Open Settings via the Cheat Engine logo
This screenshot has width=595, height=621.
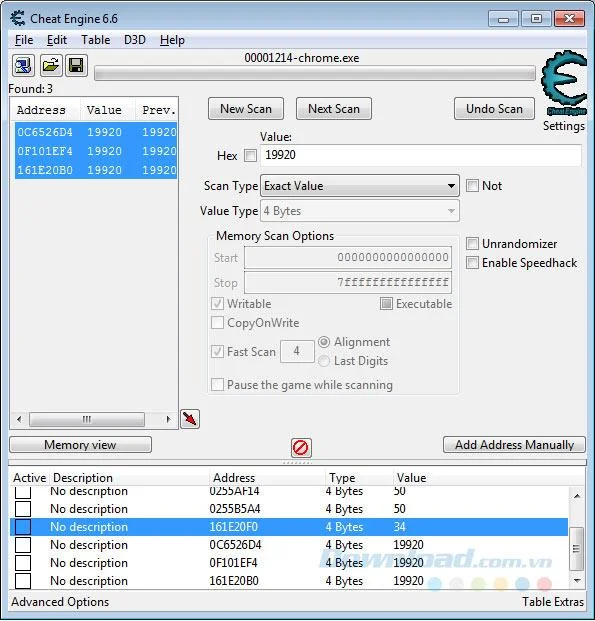564,91
